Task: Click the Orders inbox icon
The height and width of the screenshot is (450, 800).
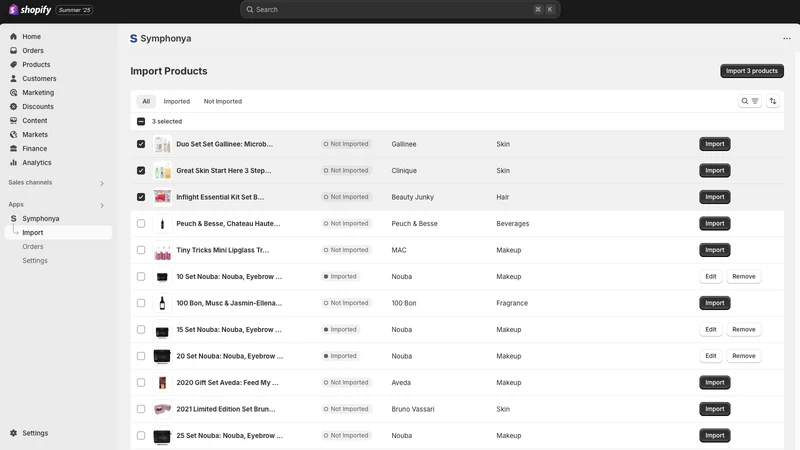Action: [13, 51]
